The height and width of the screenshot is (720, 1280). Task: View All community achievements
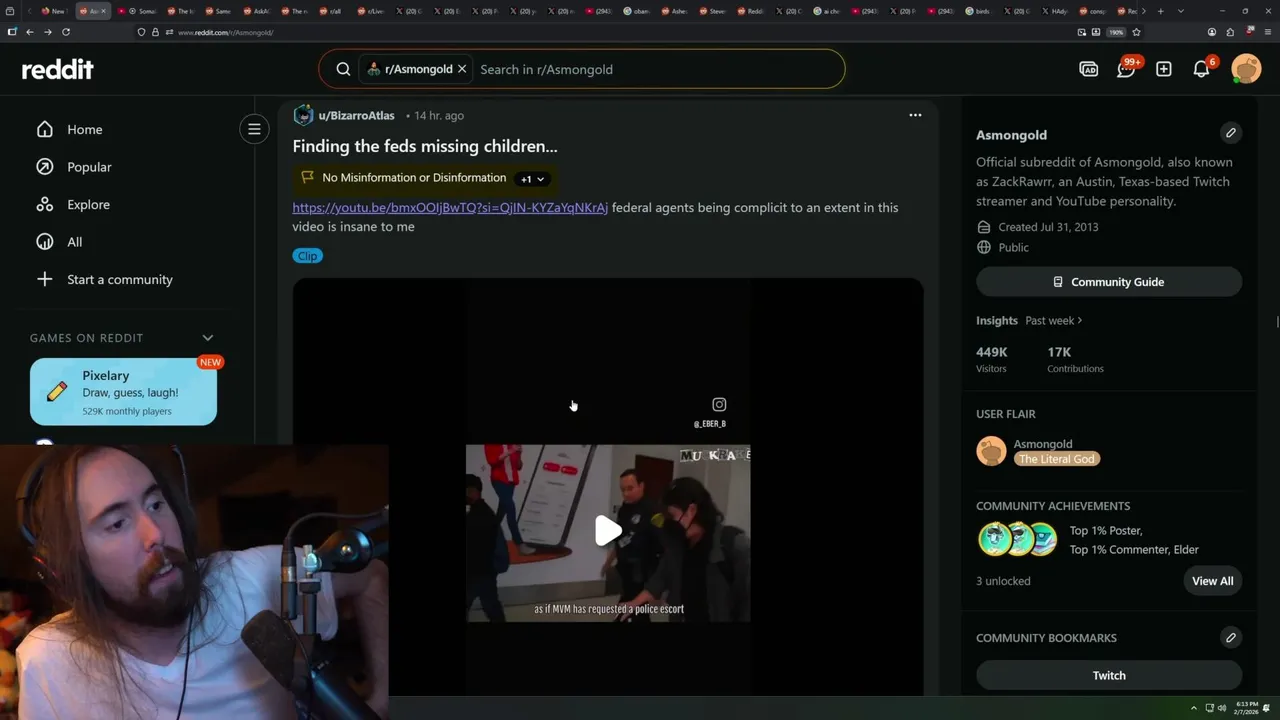1212,581
